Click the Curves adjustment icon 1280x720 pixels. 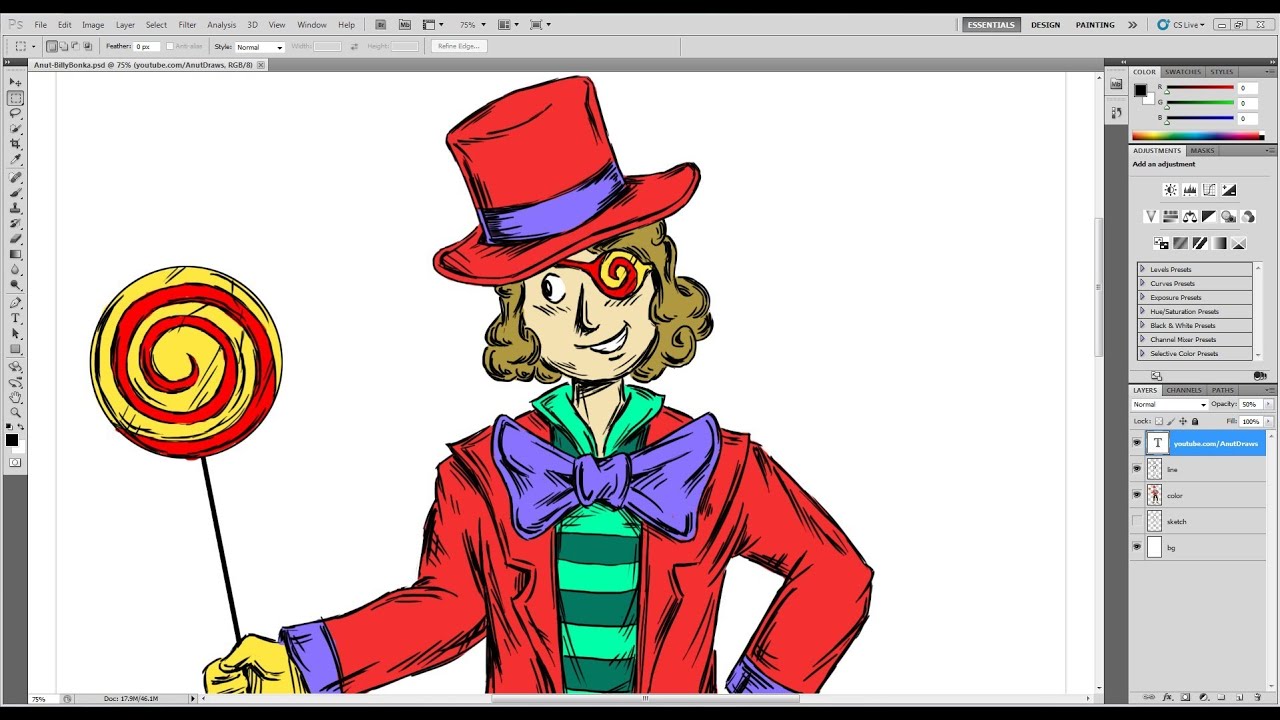[x=1208, y=189]
